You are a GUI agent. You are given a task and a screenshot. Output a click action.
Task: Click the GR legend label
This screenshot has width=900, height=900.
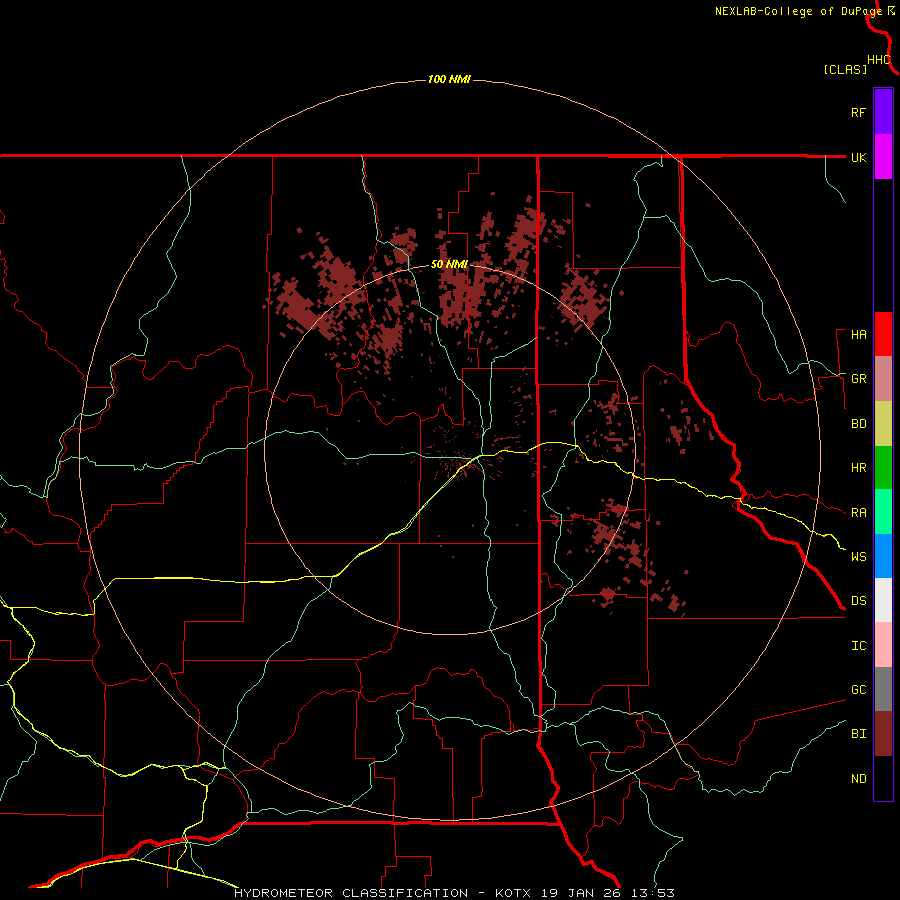[858, 379]
